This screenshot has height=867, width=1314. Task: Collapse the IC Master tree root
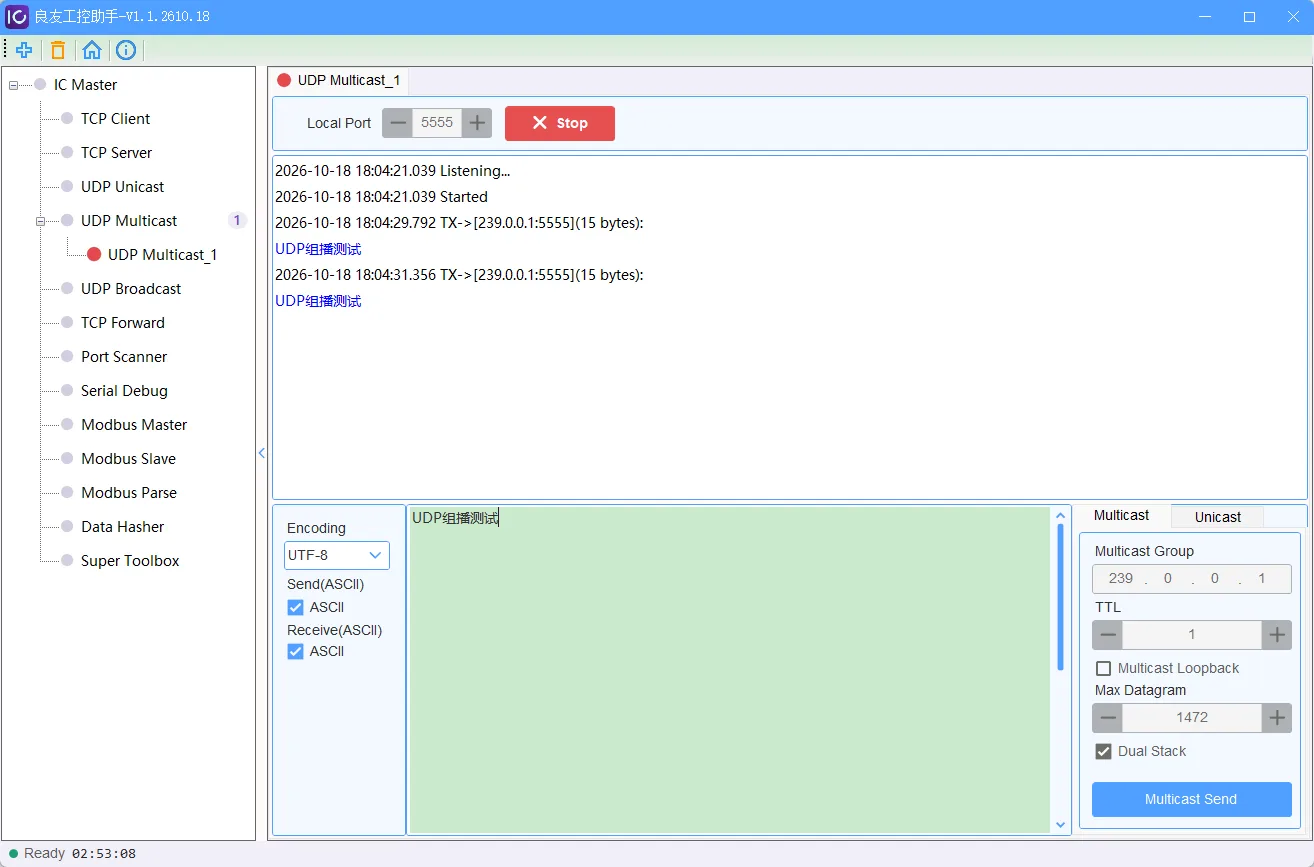coord(14,85)
